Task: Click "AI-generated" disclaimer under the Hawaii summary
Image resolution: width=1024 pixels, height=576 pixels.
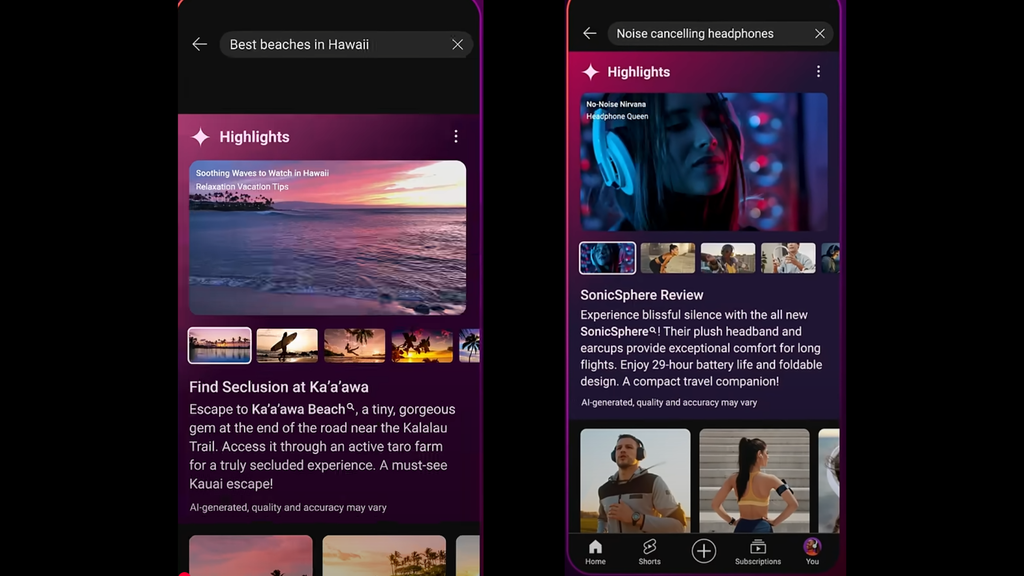Action: pyautogui.click(x=288, y=507)
